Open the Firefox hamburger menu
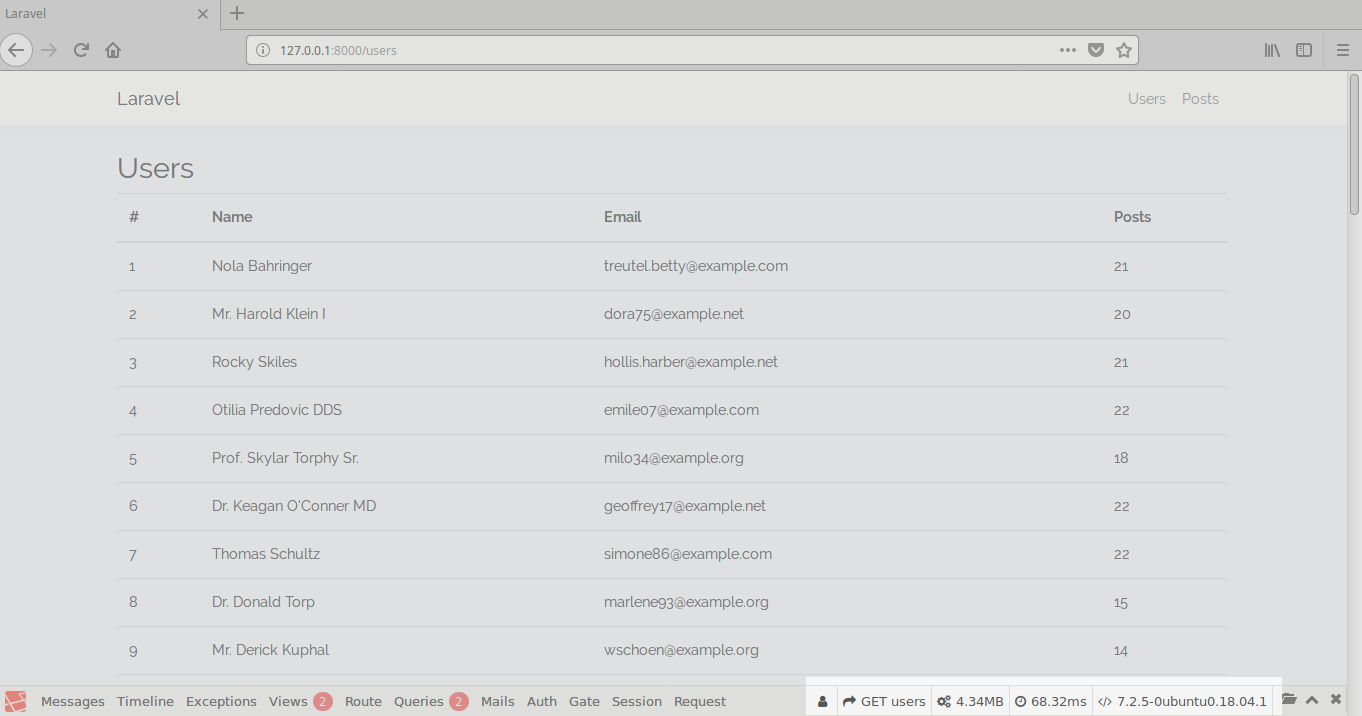This screenshot has width=1362, height=716. (1343, 50)
